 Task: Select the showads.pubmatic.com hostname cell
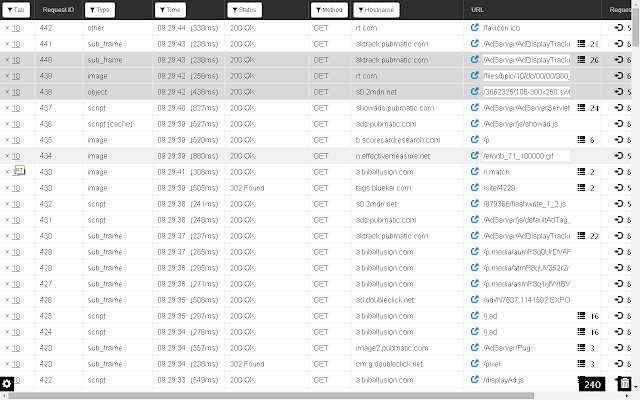[x=395, y=108]
